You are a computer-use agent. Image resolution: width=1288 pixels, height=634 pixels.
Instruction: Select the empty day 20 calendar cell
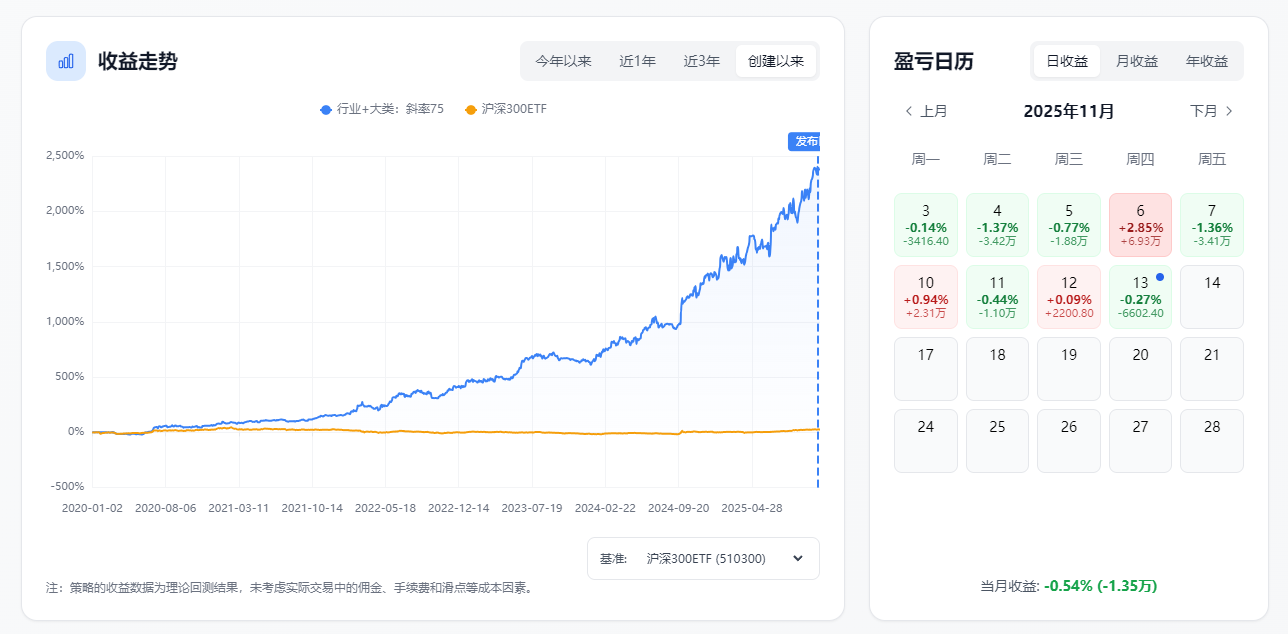click(1140, 369)
